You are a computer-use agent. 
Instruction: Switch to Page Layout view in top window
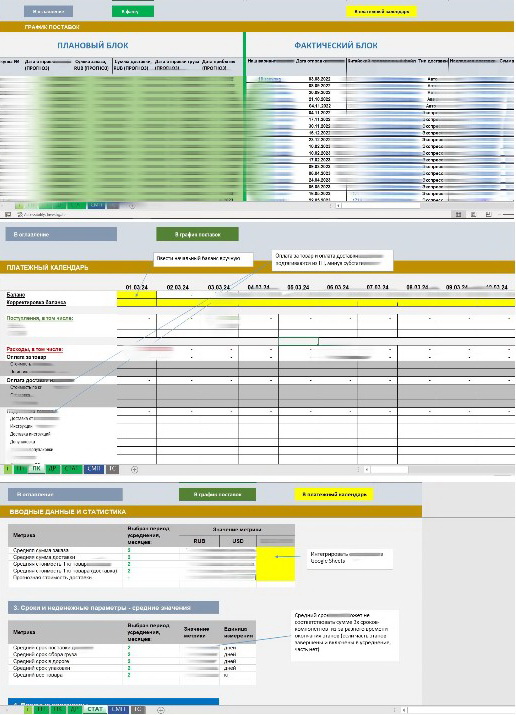(x=473, y=214)
